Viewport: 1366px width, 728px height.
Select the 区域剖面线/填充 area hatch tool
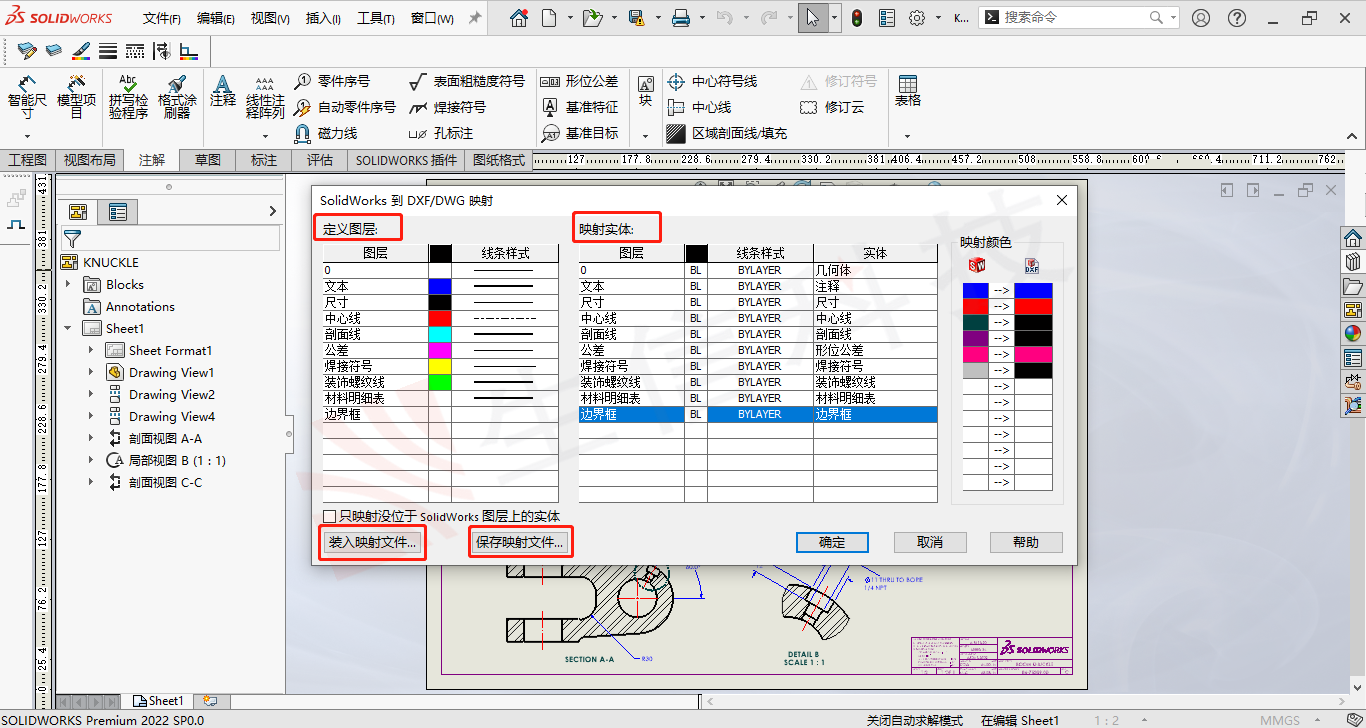[727, 133]
